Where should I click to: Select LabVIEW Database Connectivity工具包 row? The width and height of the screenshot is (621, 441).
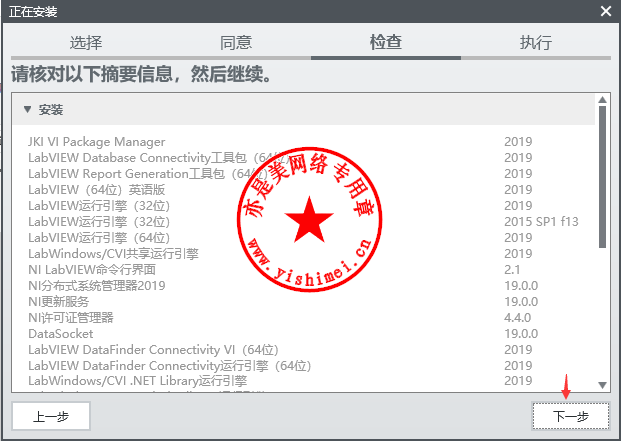304,158
